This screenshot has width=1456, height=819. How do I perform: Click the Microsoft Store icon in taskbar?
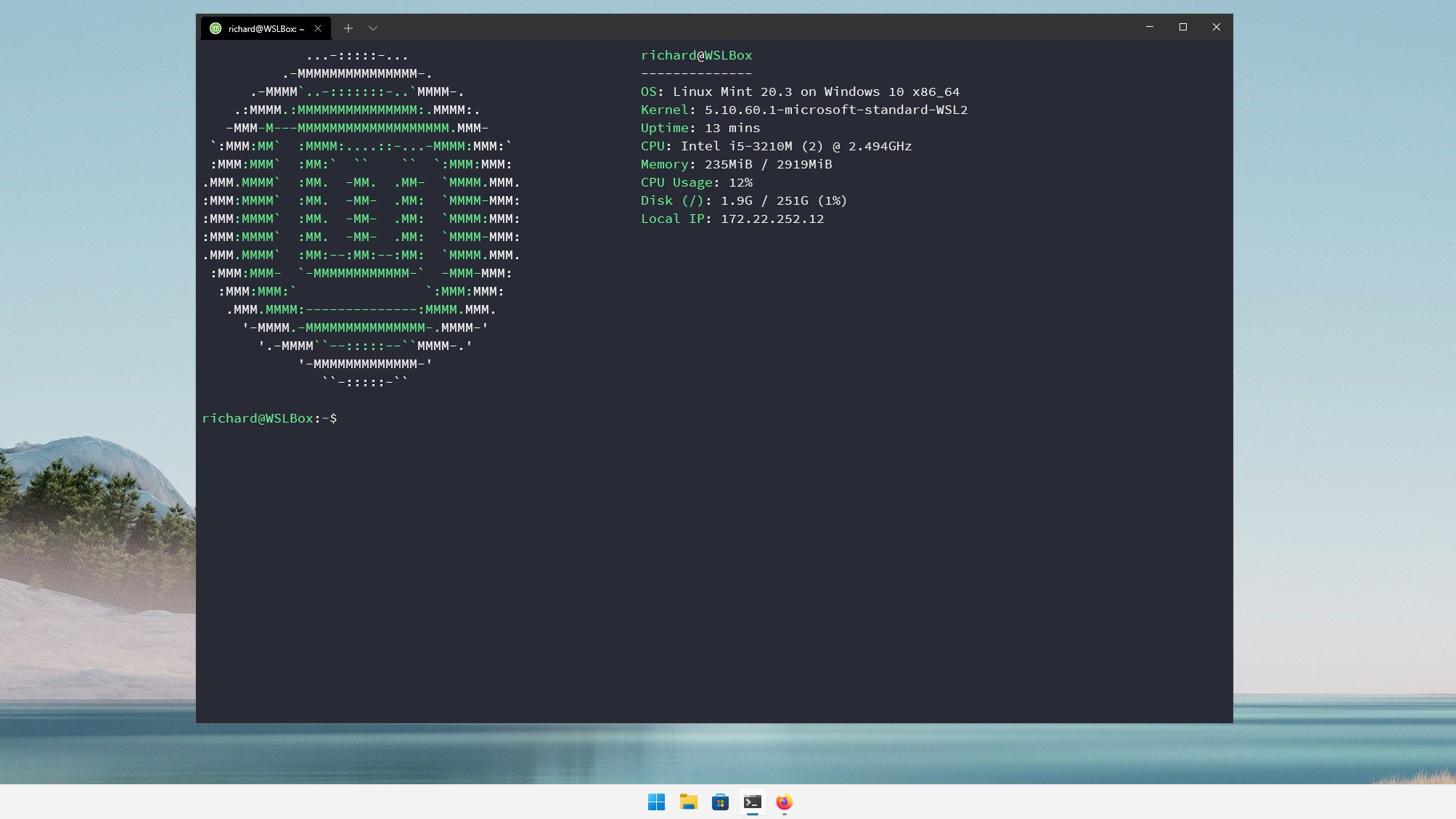[719, 802]
